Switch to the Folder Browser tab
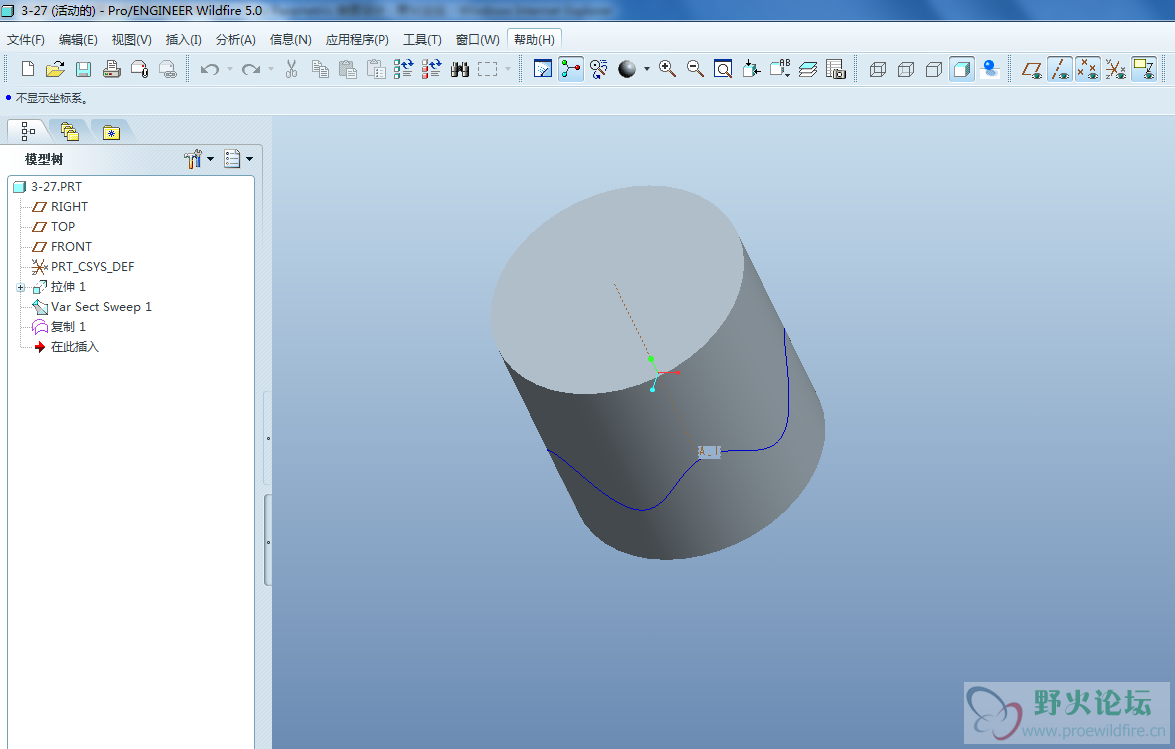Screen dimensions: 1175x749 point(70,131)
